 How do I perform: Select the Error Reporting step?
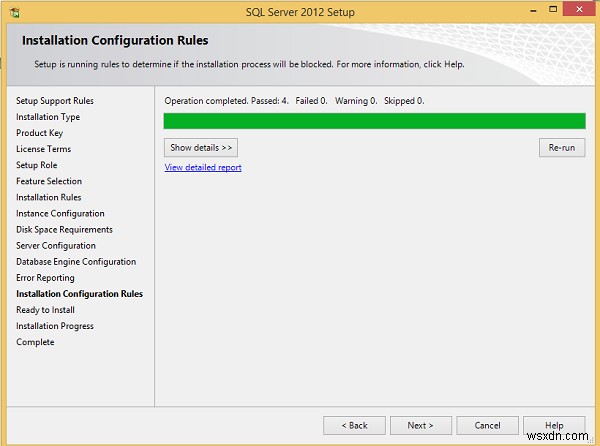45,278
